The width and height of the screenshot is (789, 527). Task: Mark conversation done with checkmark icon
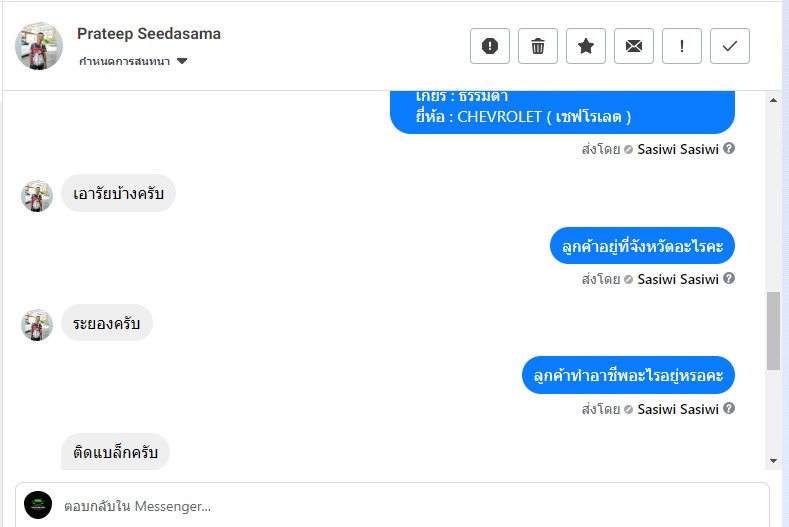tap(730, 46)
